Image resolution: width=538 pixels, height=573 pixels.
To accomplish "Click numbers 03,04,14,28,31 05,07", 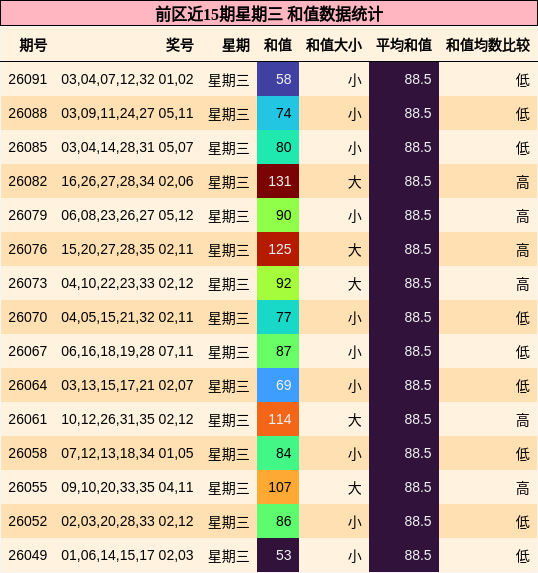I will pyautogui.click(x=127, y=147).
